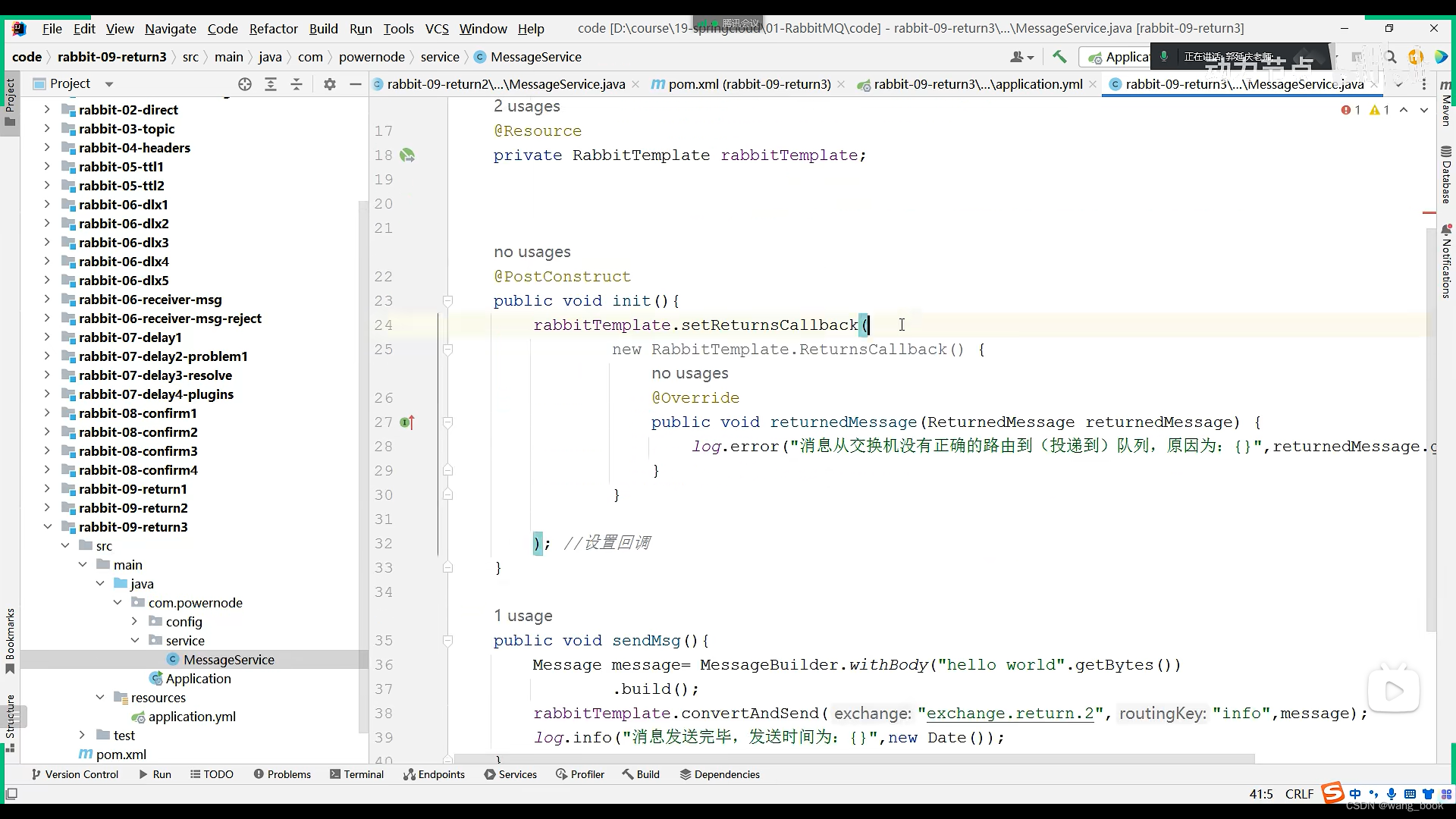1456x819 pixels.
Task: Click the locate-in-project crosshair icon
Action: 245,84
